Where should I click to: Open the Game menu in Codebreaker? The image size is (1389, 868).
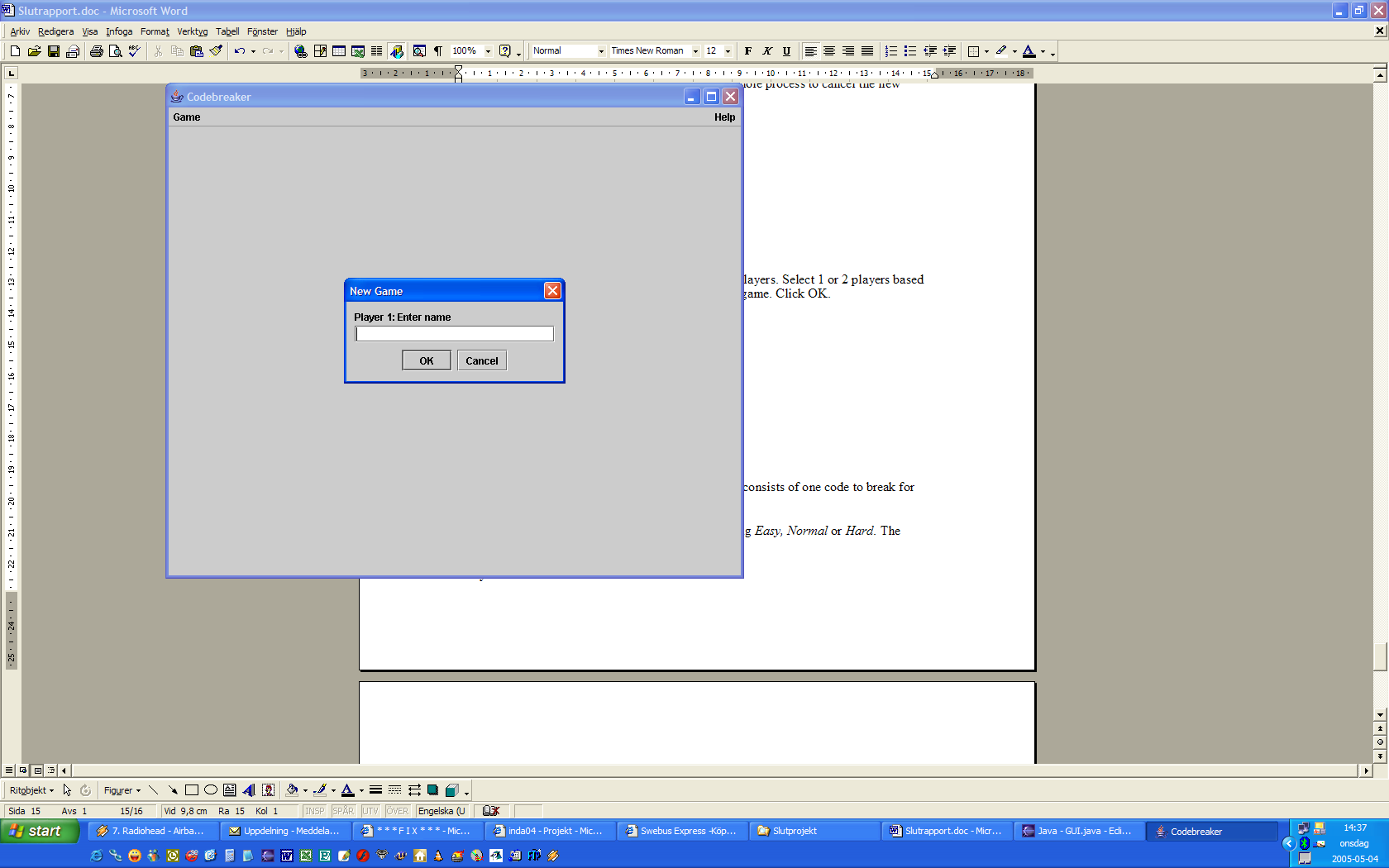[x=187, y=117]
